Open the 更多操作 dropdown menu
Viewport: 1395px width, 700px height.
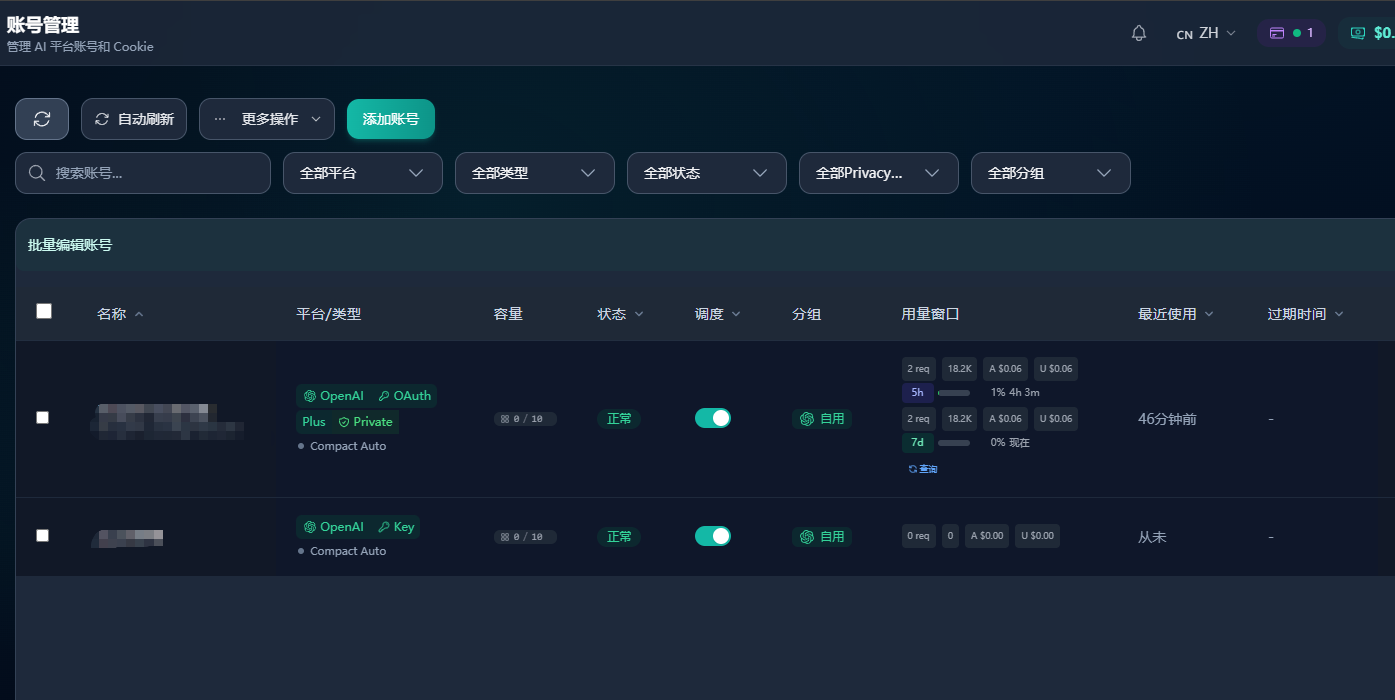pyautogui.click(x=267, y=119)
